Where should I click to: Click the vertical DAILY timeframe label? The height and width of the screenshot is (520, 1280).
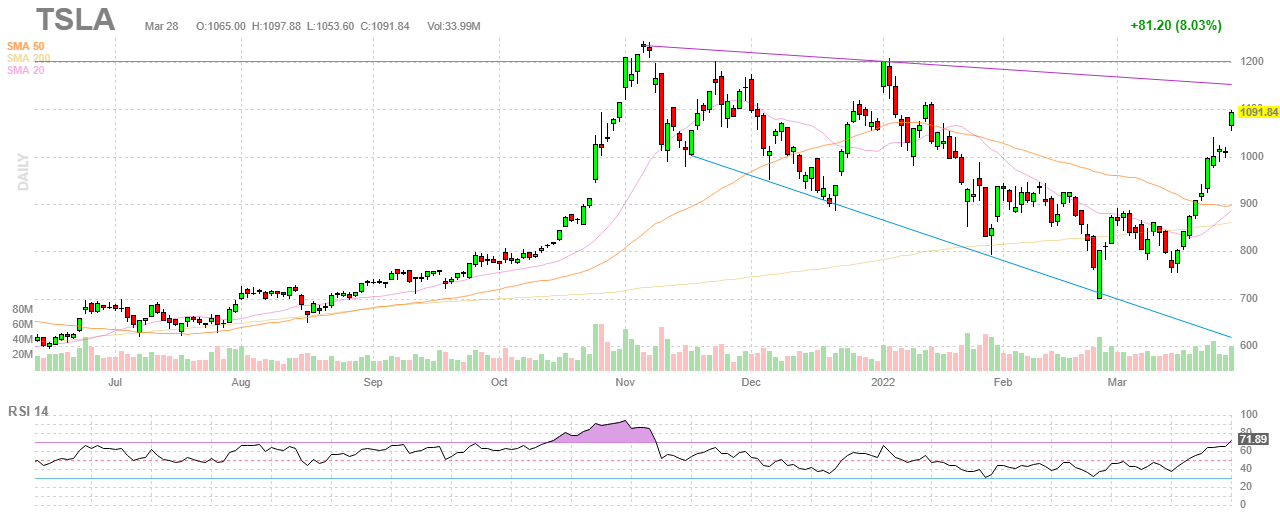pos(21,172)
